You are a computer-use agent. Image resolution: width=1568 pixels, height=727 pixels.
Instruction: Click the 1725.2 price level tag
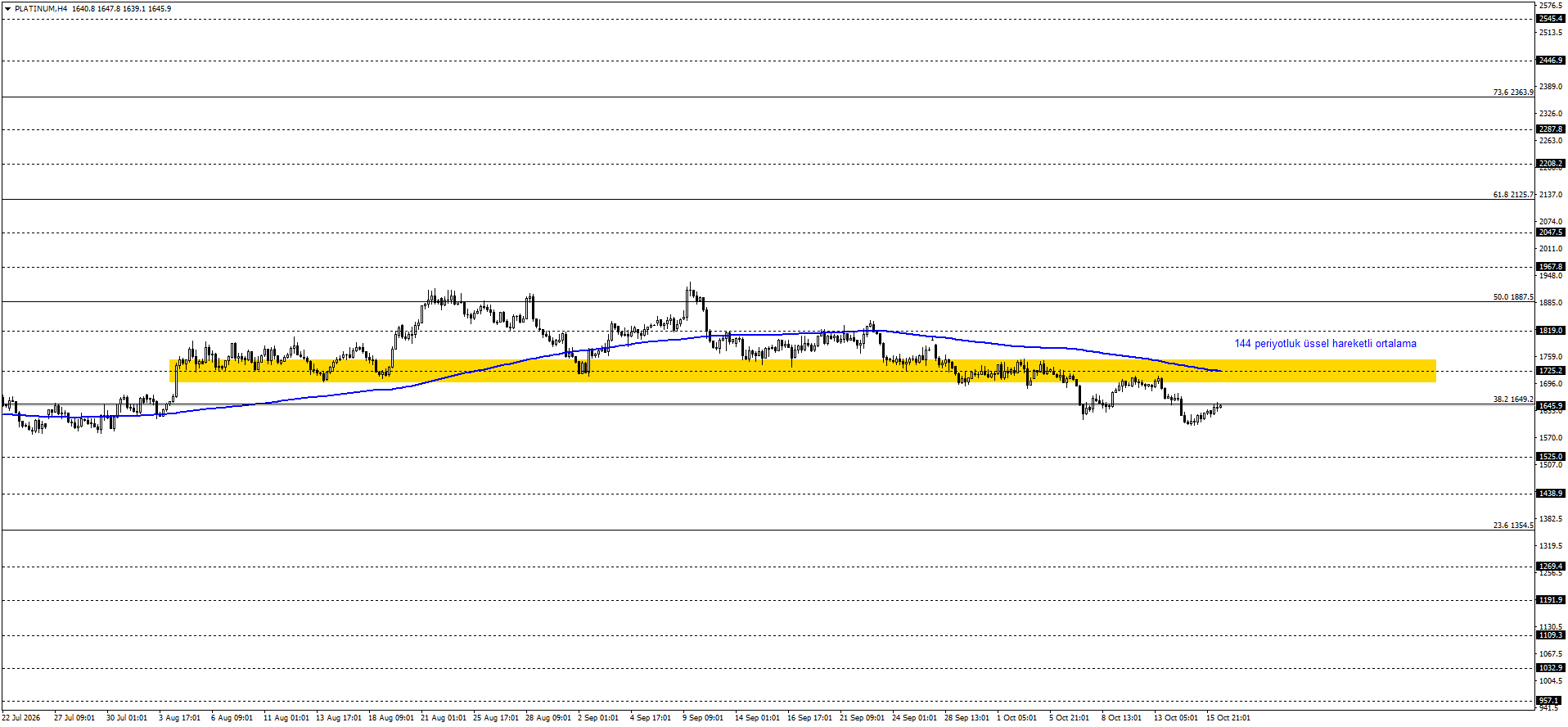pos(1551,371)
